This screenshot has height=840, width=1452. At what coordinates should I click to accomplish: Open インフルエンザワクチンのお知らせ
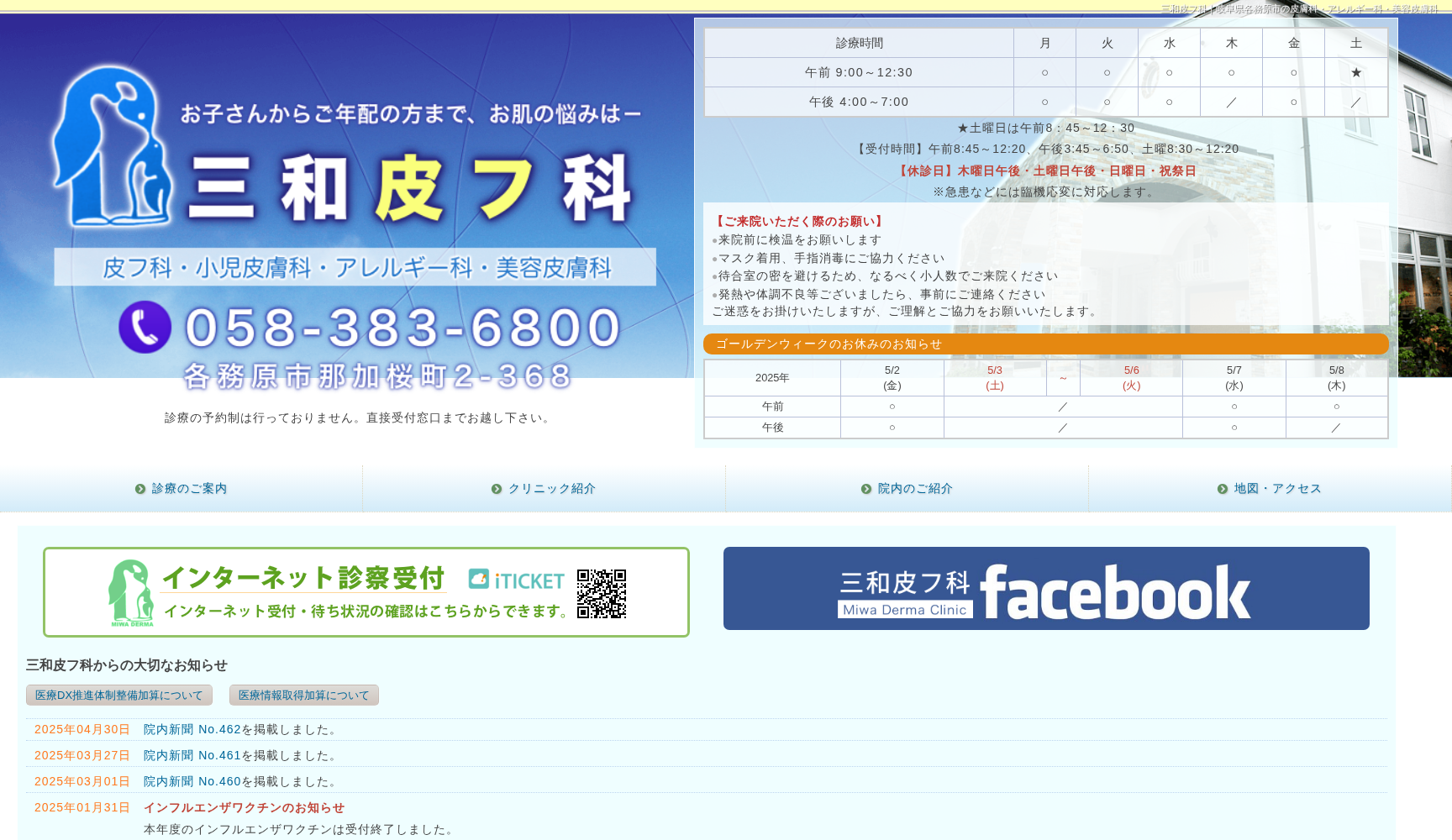click(x=245, y=807)
